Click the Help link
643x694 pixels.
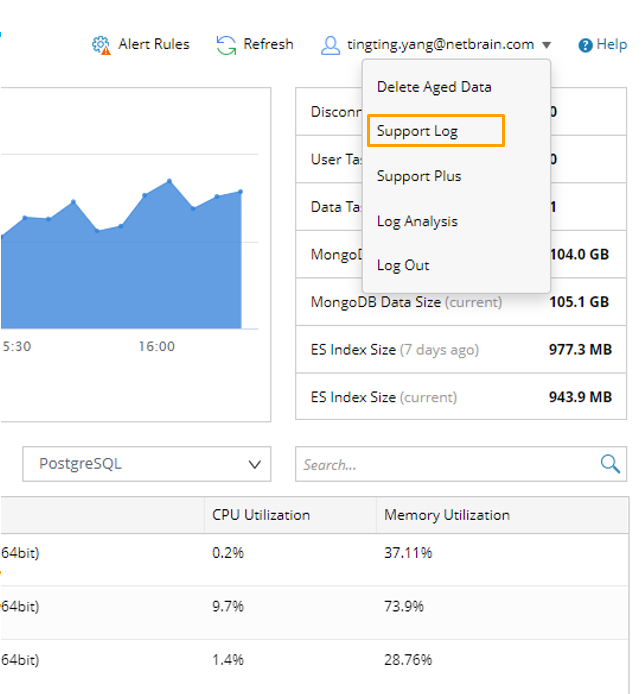pos(611,45)
